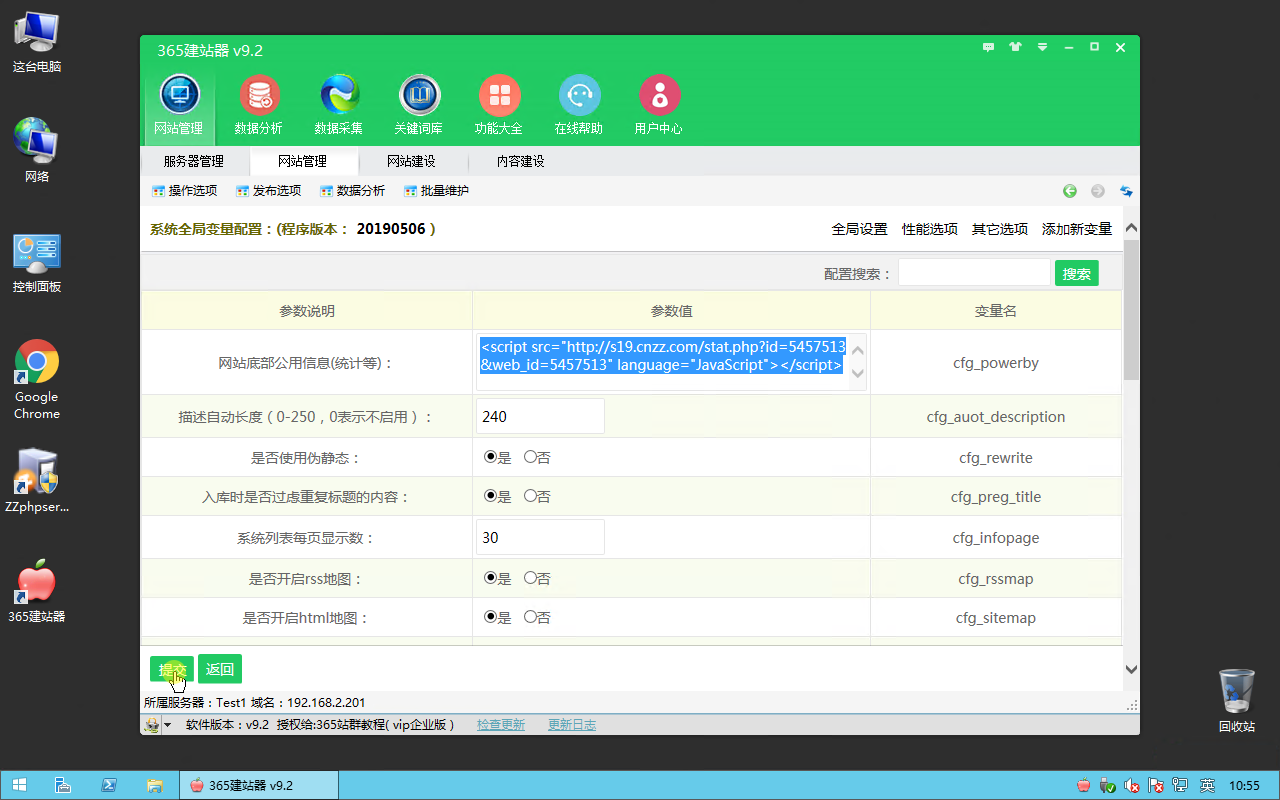The image size is (1280, 800).
Task: Open the status bar icon dropdown arrow
Action: tap(168, 725)
